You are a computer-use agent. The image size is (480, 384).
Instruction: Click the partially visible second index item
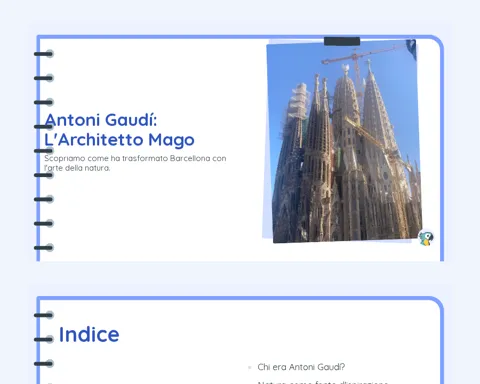322,382
